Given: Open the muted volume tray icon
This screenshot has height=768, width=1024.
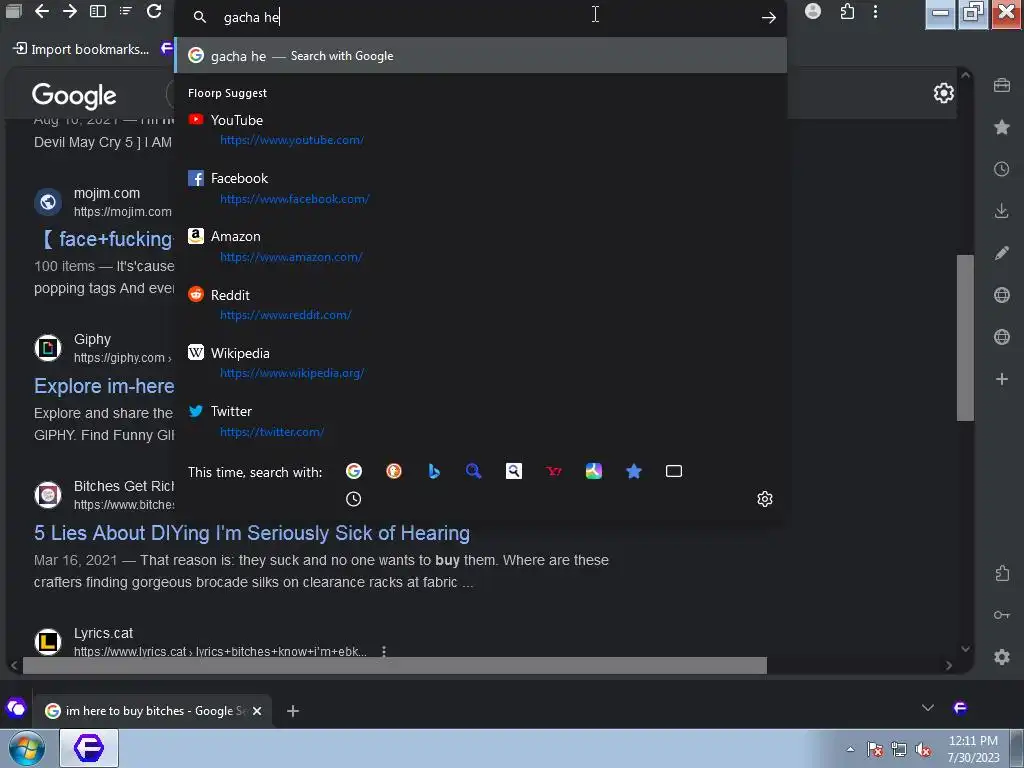Looking at the screenshot, I should click(923, 750).
